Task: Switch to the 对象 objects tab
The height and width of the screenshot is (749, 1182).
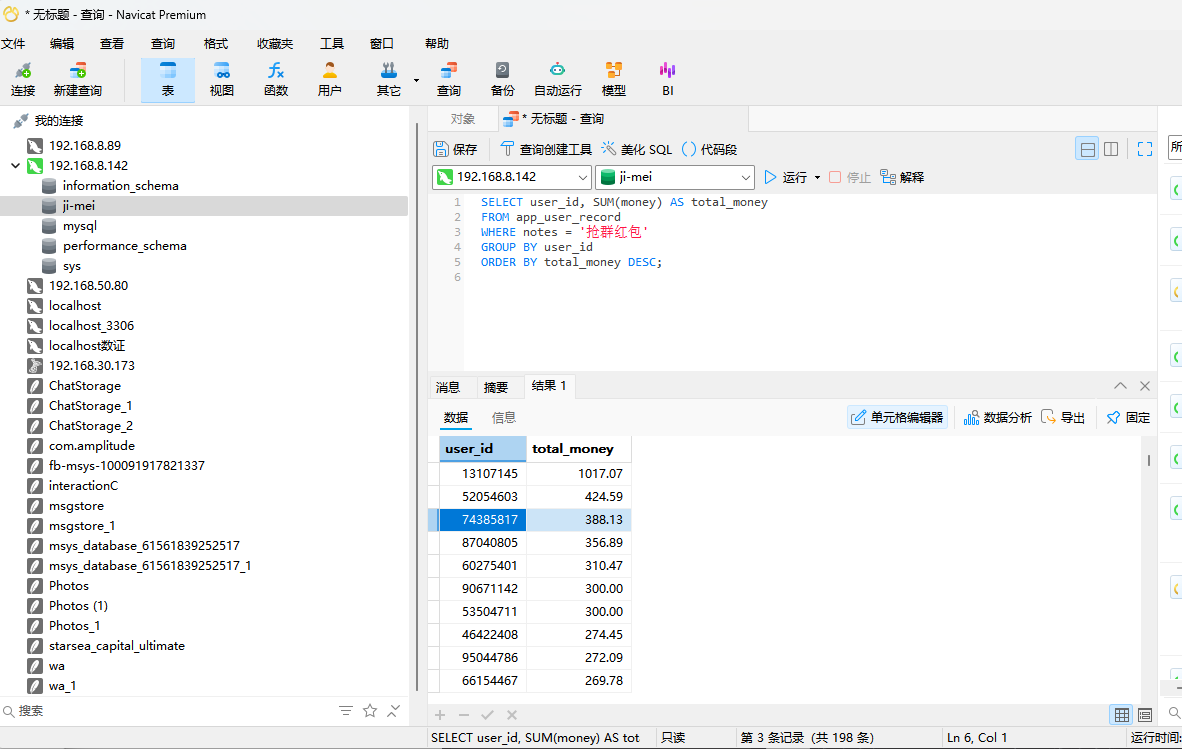Action: pyautogui.click(x=463, y=119)
